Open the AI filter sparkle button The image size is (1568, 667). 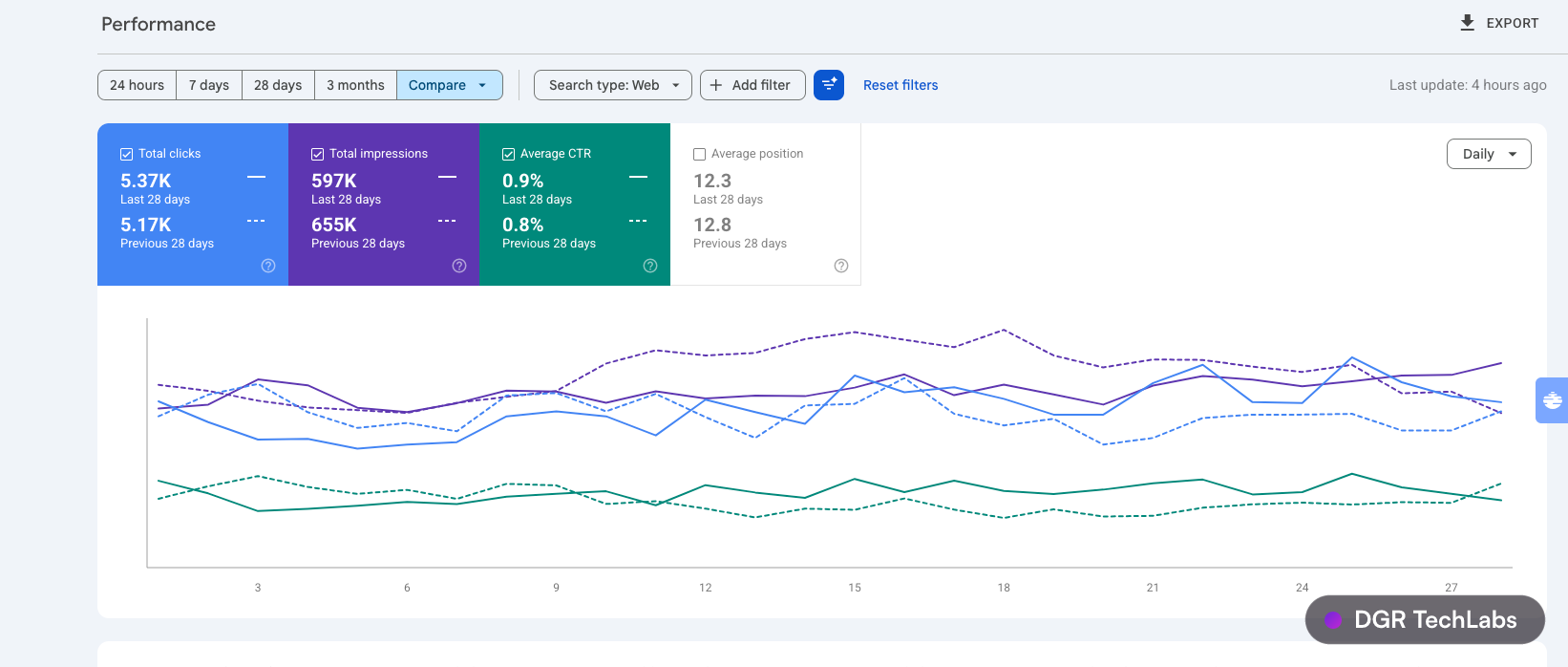click(x=829, y=85)
